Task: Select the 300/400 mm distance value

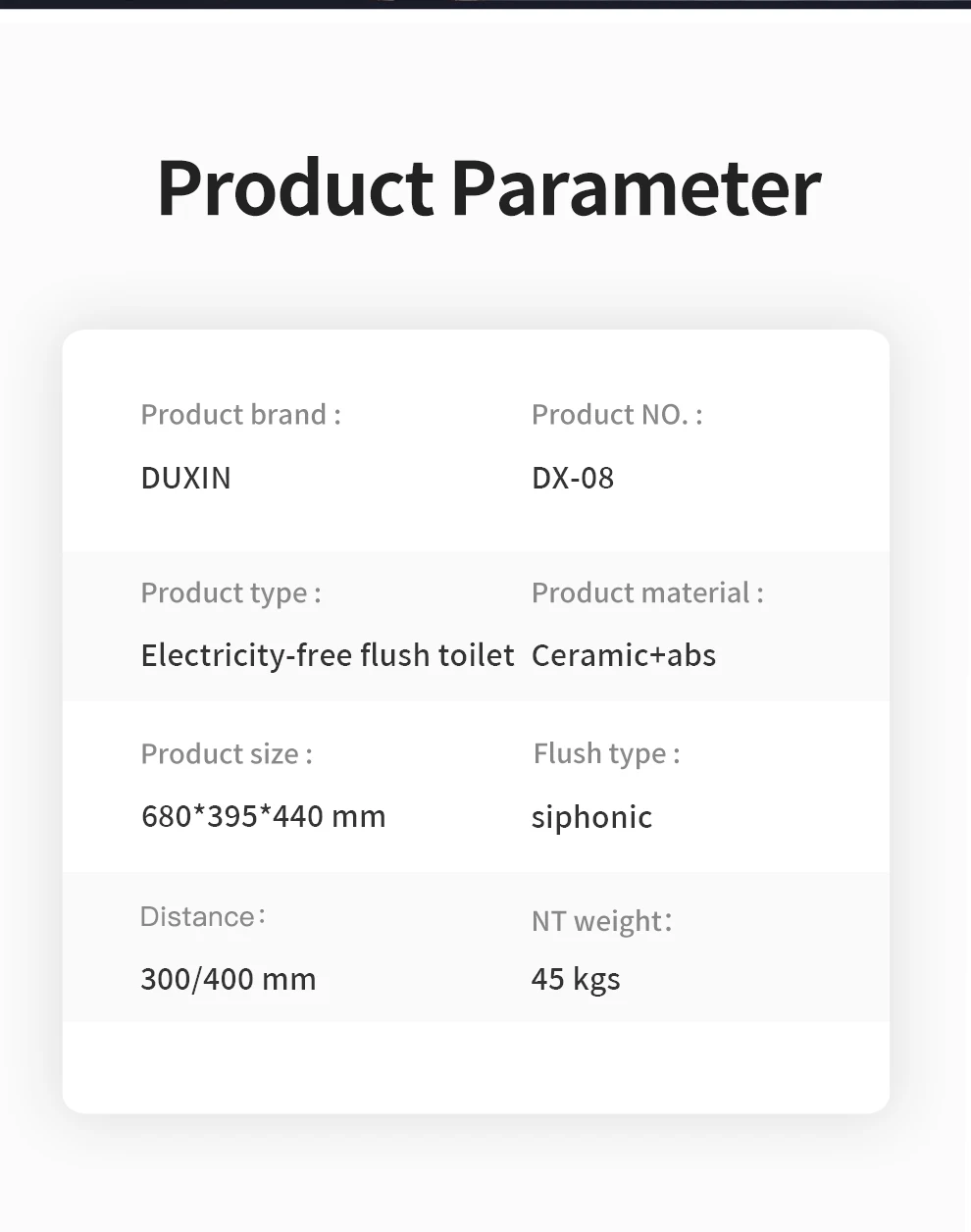Action: click(229, 979)
